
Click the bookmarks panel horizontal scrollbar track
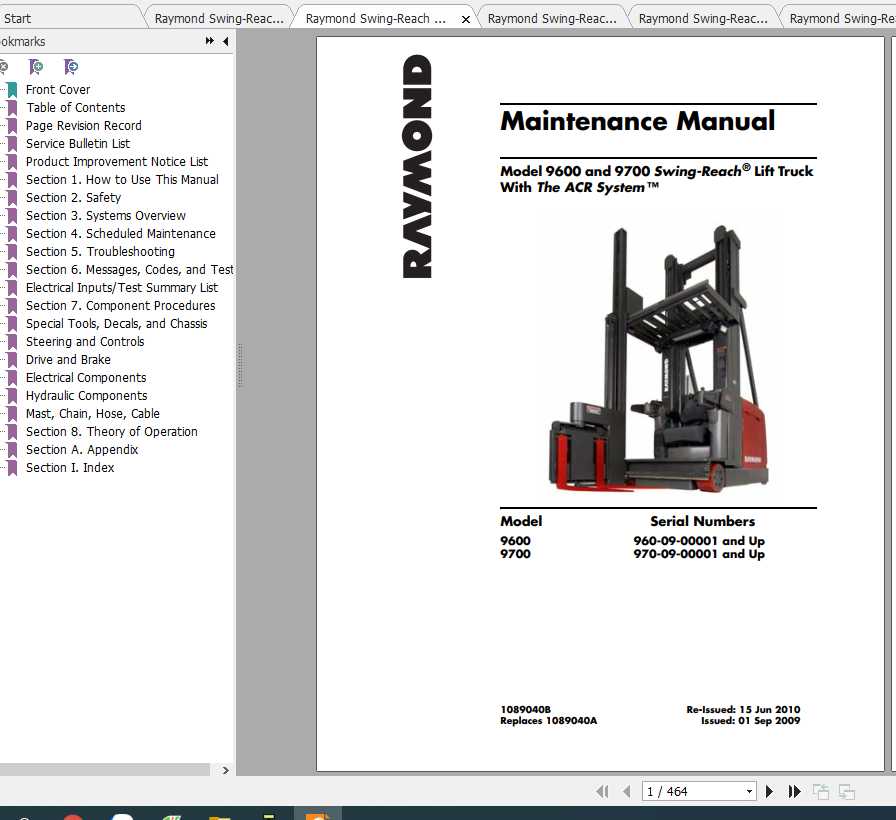(x=105, y=770)
